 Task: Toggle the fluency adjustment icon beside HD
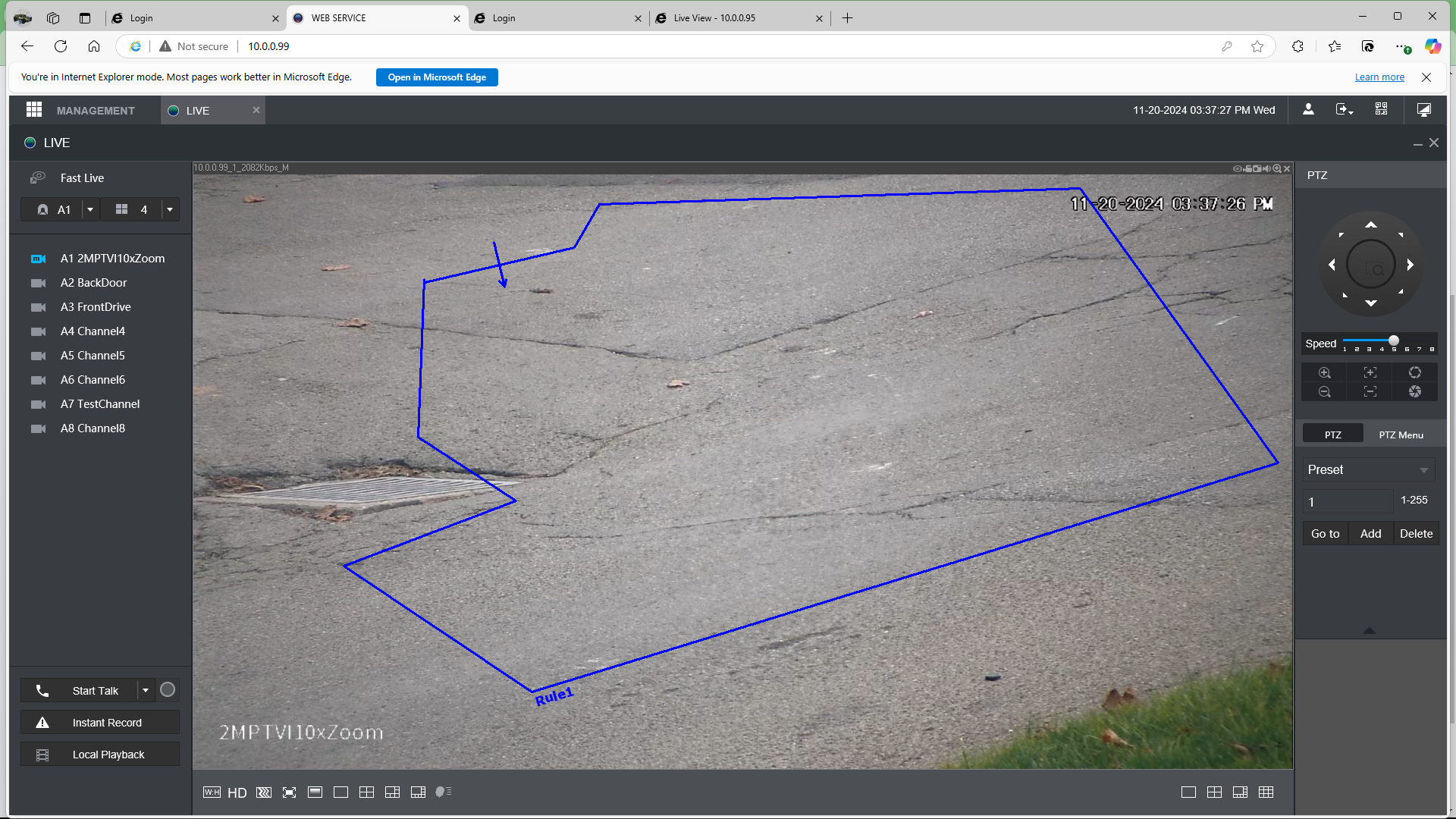[x=263, y=792]
